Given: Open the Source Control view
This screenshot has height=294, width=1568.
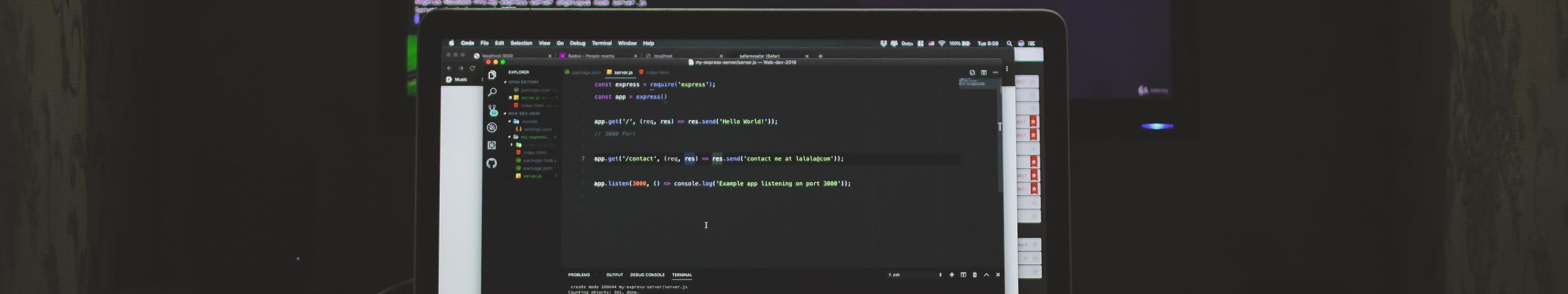Looking at the screenshot, I should (492, 110).
